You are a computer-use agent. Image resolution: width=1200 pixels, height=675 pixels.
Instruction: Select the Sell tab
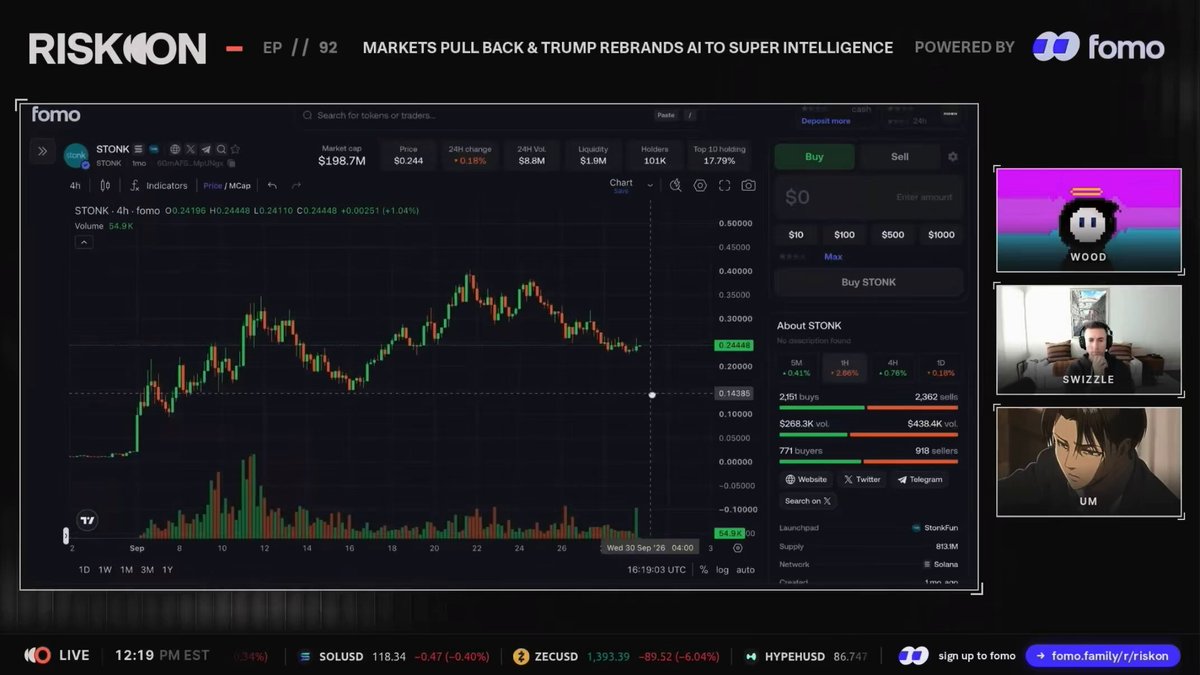[900, 157]
